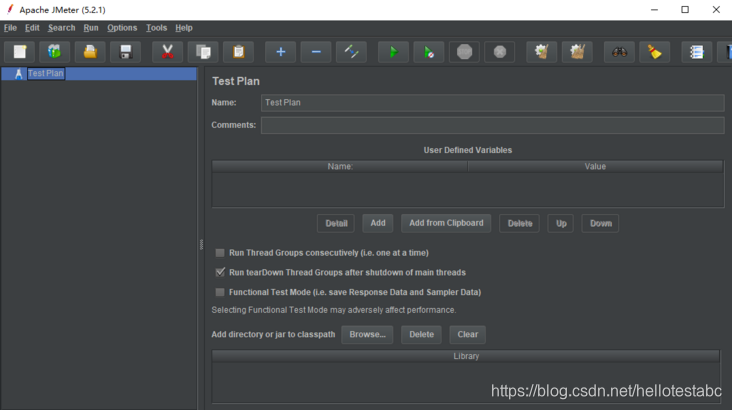The height and width of the screenshot is (410, 732).
Task: Click the Library column header
Action: click(x=466, y=356)
